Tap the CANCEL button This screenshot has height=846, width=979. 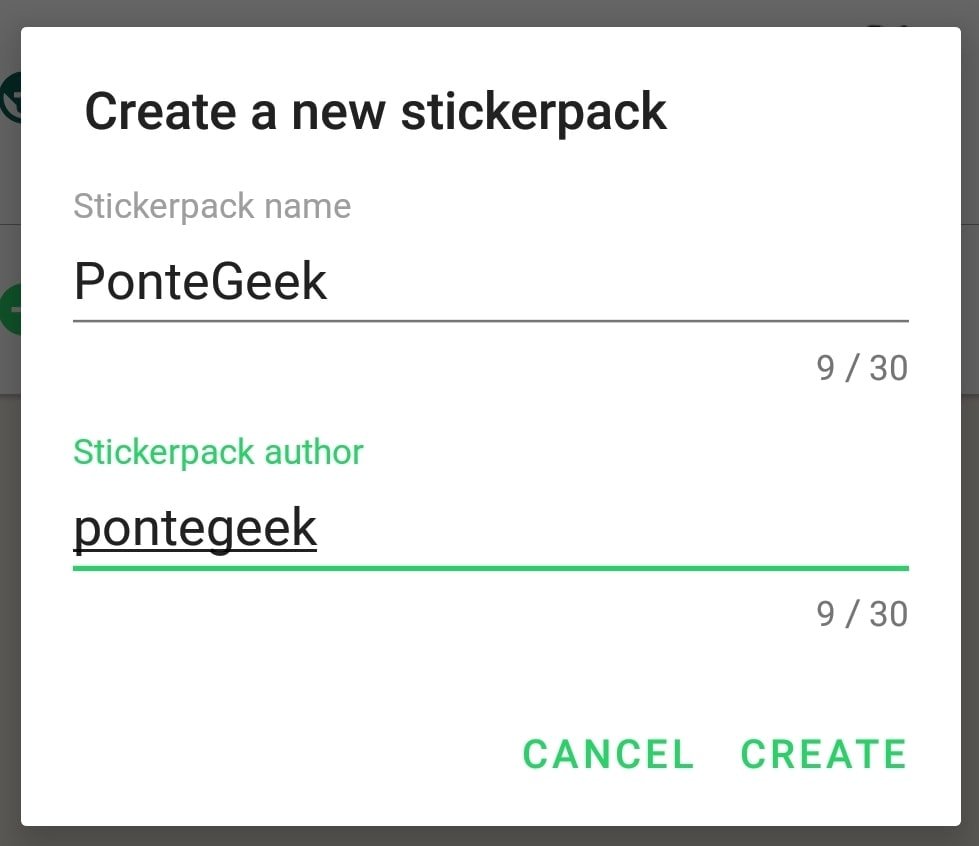point(608,754)
